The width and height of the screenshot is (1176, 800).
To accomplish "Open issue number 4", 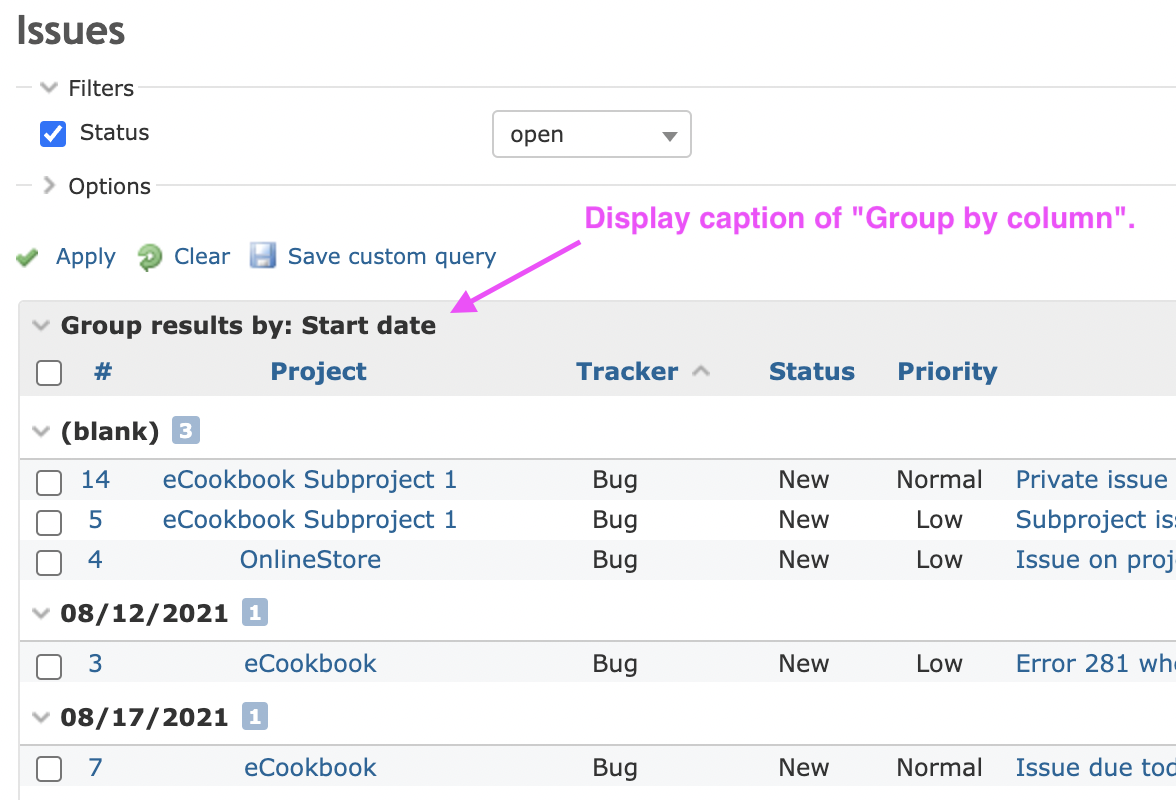I will [x=95, y=559].
